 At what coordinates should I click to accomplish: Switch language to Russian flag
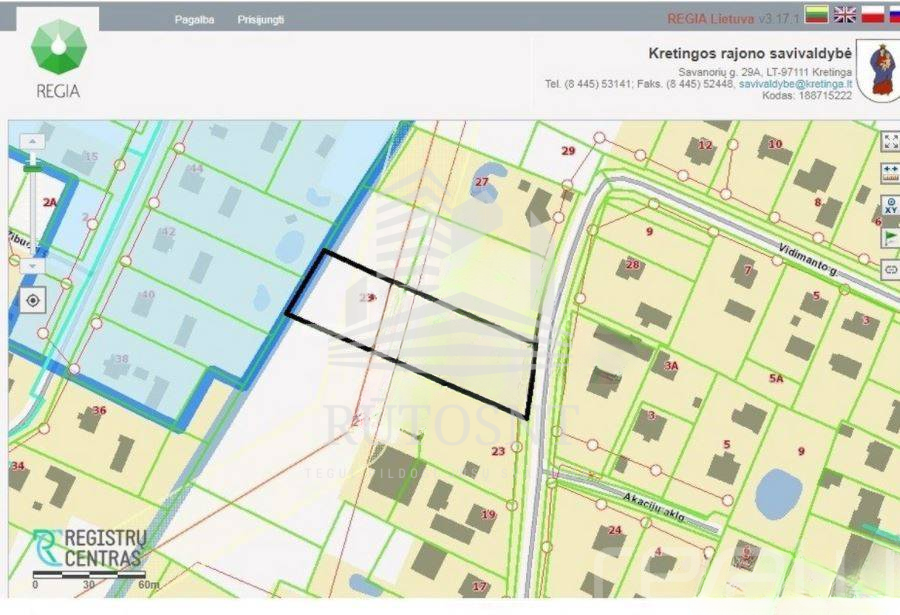click(895, 14)
